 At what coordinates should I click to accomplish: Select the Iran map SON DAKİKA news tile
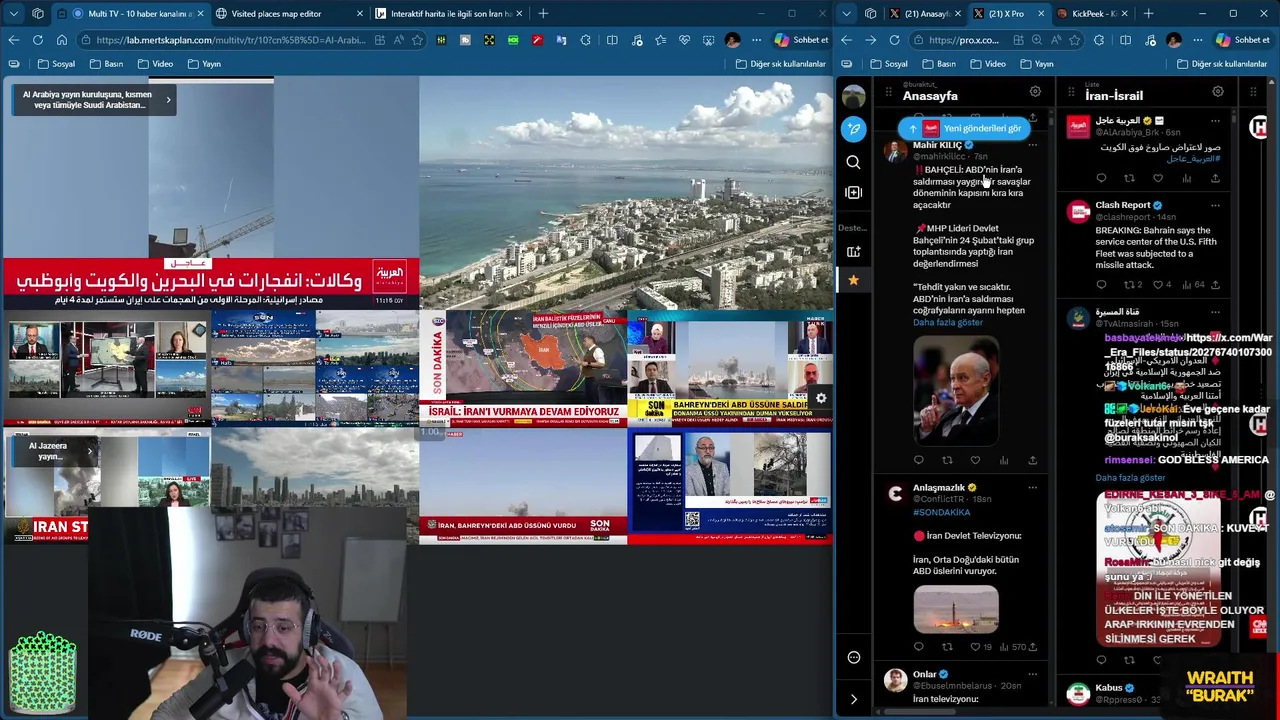coord(523,368)
